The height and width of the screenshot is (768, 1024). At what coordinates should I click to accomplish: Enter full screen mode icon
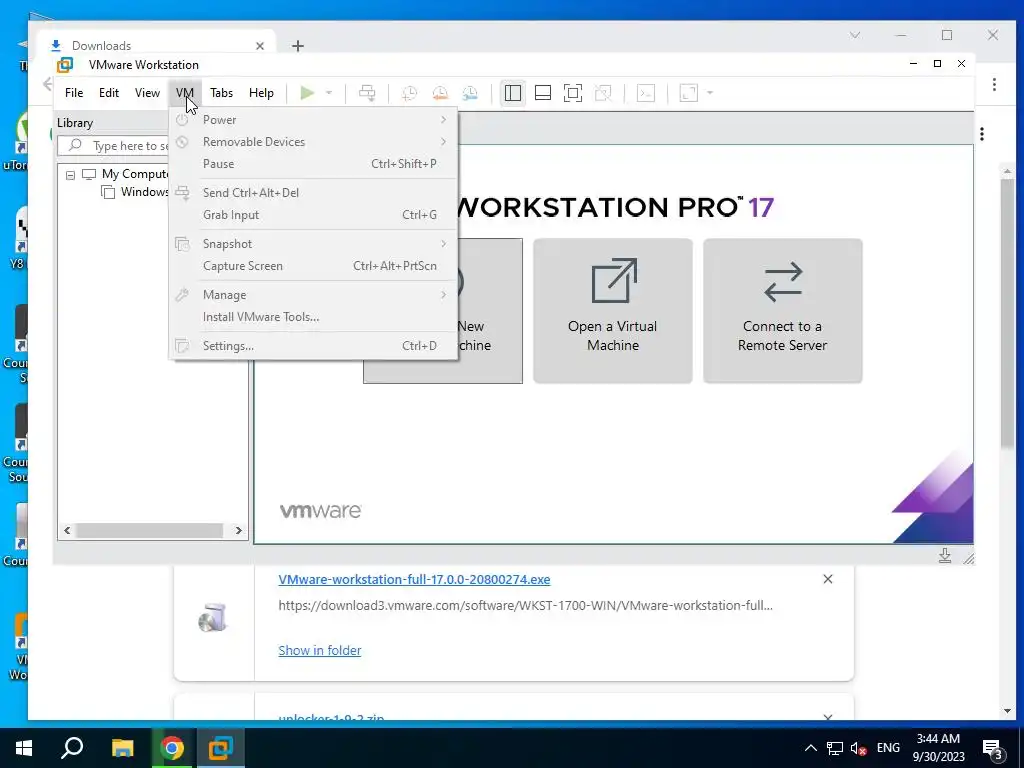pyautogui.click(x=573, y=93)
